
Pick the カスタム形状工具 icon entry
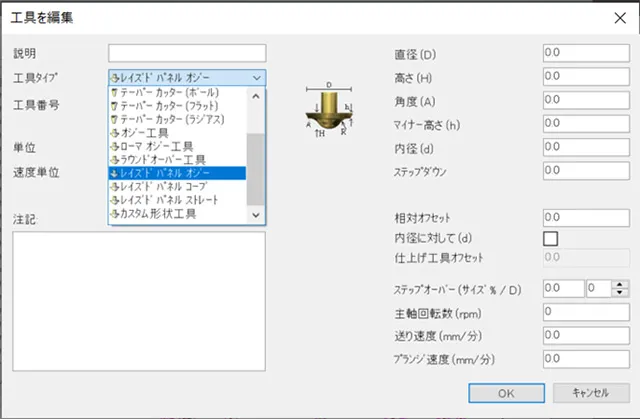tap(115, 214)
